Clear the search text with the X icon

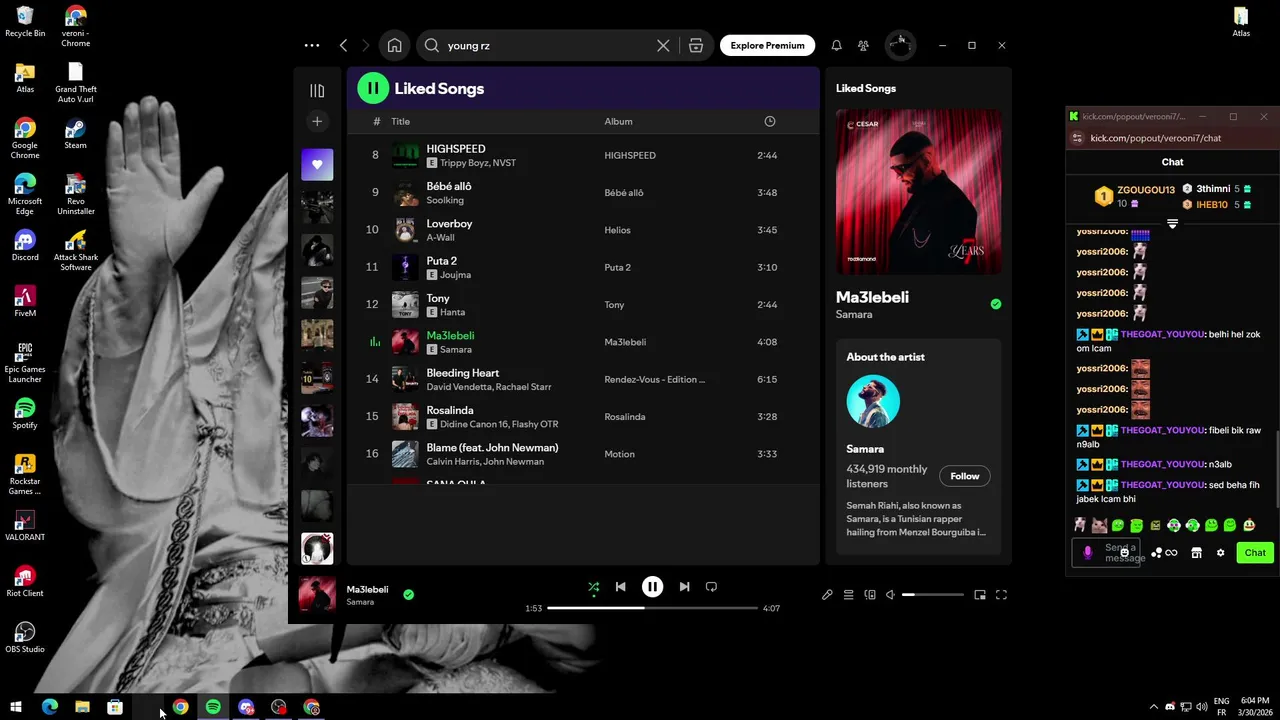coord(663,45)
